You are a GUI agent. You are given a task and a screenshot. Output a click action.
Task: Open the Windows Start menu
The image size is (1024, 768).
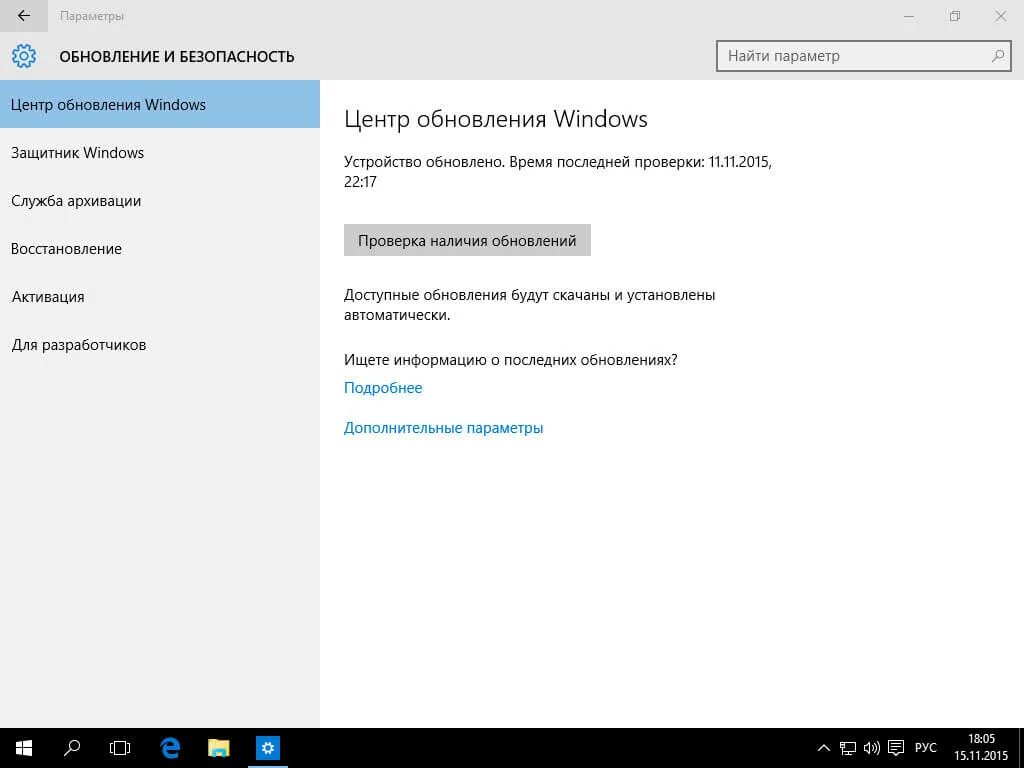pyautogui.click(x=24, y=748)
